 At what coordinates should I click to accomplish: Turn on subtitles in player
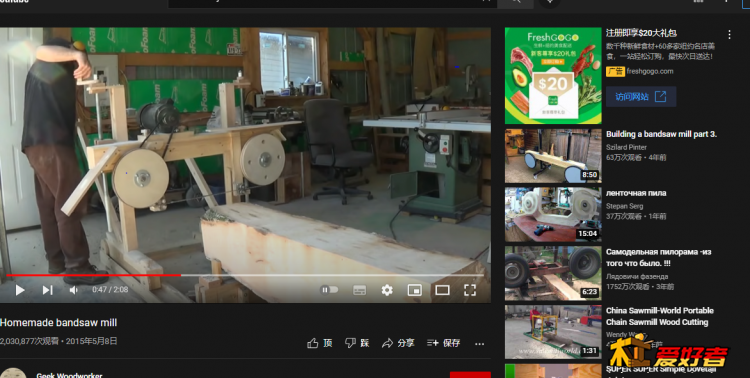(359, 290)
